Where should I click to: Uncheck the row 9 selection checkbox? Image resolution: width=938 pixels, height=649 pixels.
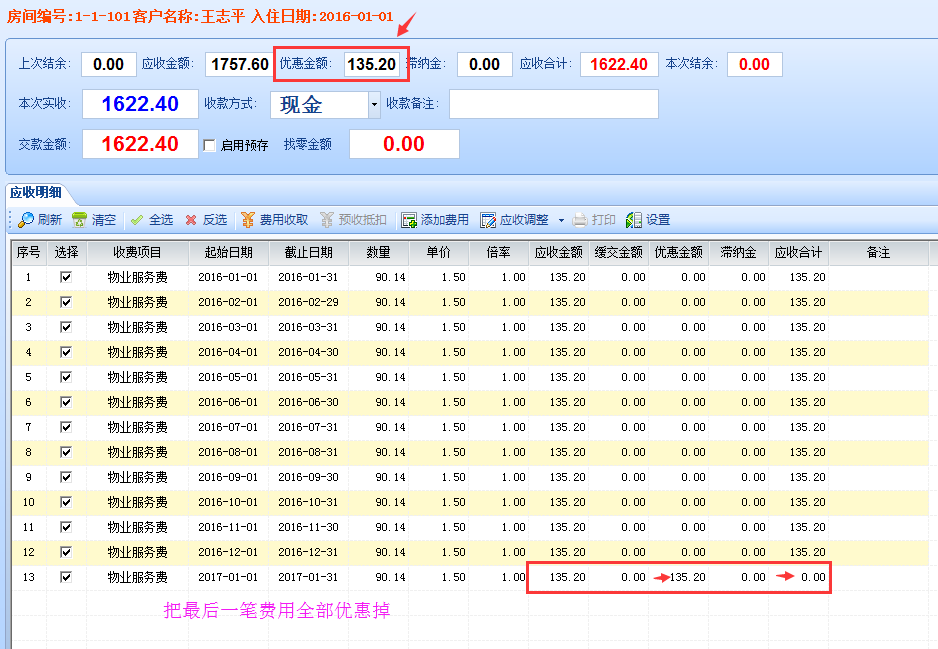66,477
